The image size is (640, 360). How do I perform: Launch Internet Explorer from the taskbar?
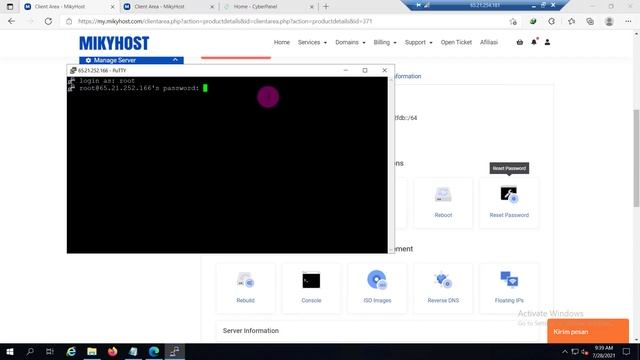coord(71,351)
